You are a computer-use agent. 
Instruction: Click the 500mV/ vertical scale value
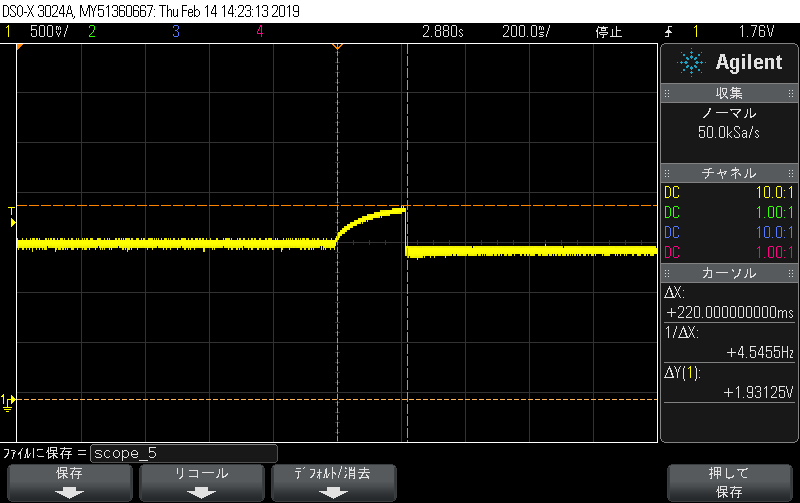[49, 32]
